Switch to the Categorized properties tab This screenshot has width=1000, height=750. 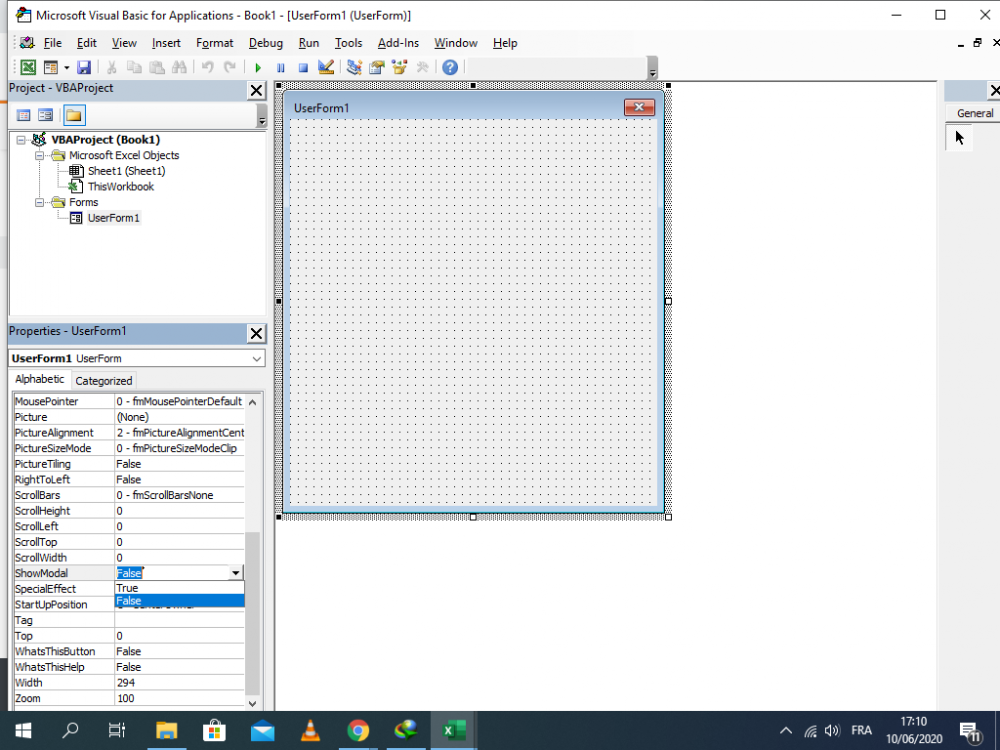(103, 381)
